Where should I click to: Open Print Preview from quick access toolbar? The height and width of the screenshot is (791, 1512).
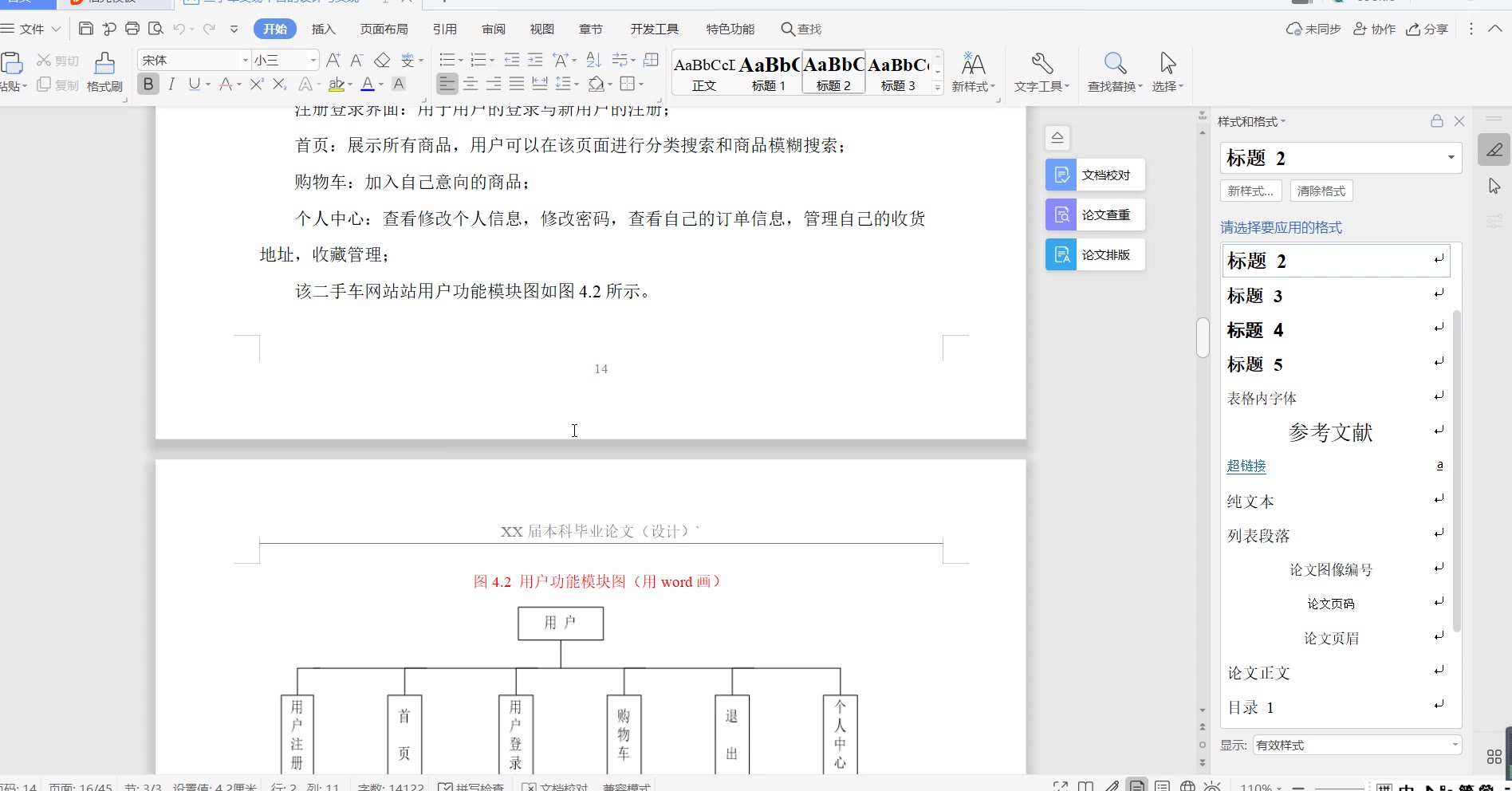coord(156,29)
